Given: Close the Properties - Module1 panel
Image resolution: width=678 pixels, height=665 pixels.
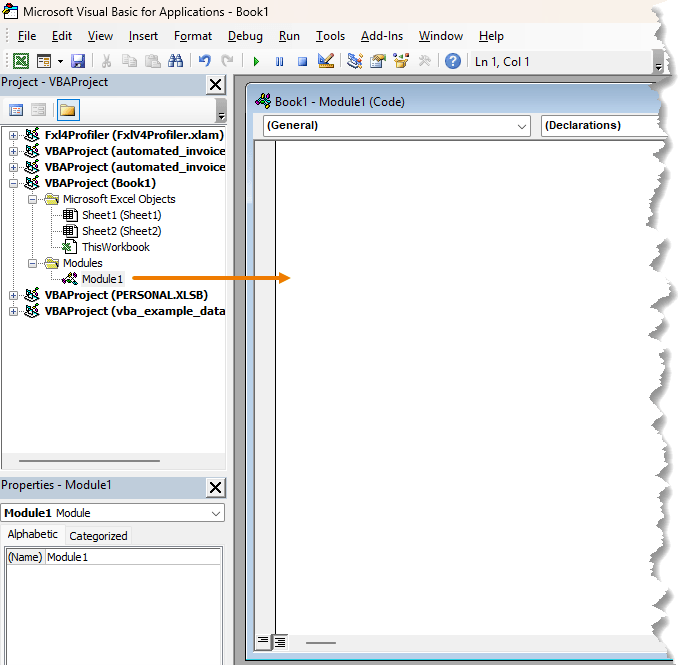Looking at the screenshot, I should [215, 488].
